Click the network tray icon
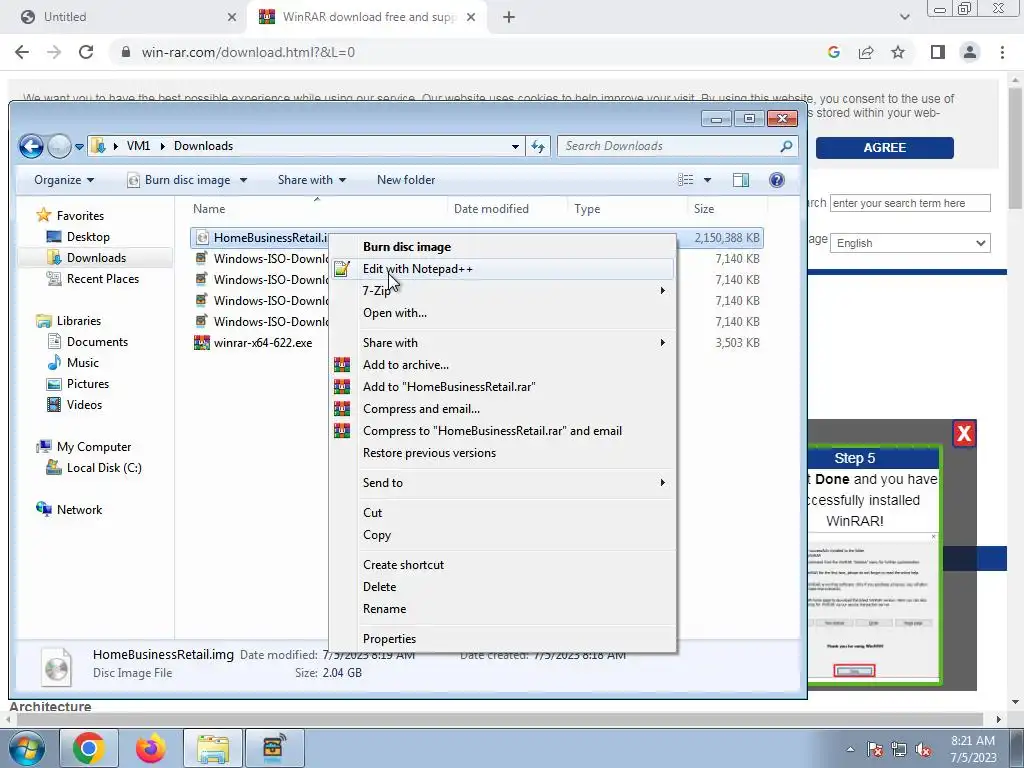Image resolution: width=1024 pixels, height=768 pixels. tap(899, 750)
